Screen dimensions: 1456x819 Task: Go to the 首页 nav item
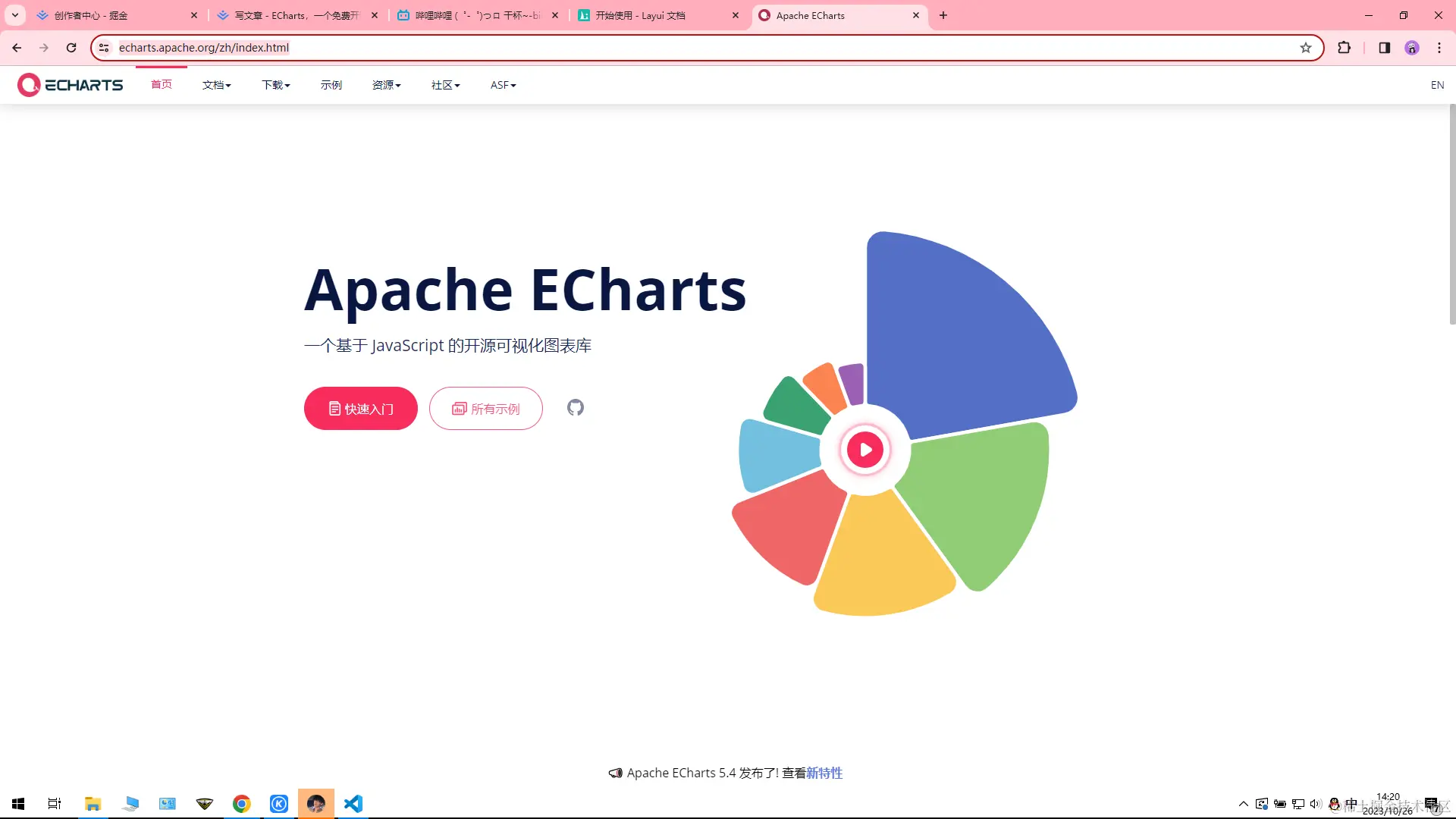(x=162, y=84)
